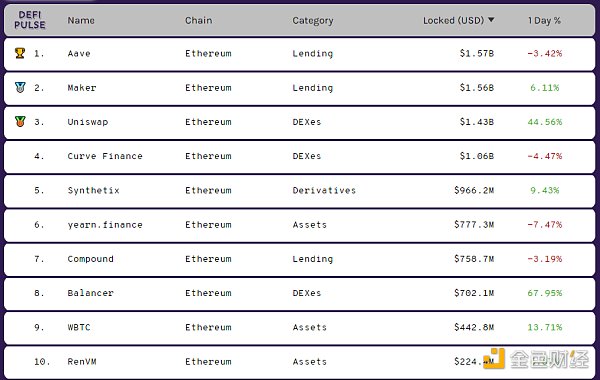Sort by the Name column header
600x380 pixels.
pos(81,20)
